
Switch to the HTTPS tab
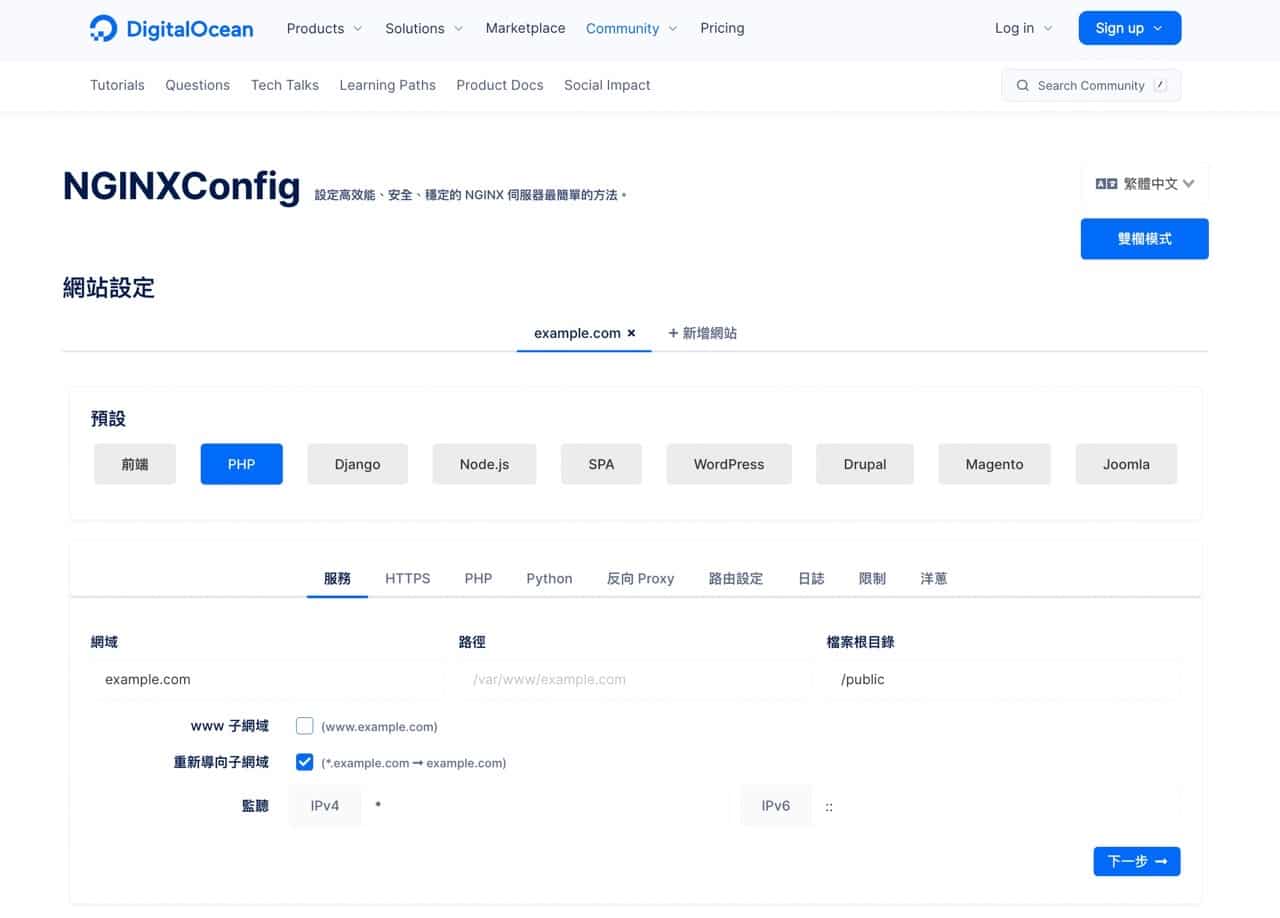pyautogui.click(x=408, y=578)
